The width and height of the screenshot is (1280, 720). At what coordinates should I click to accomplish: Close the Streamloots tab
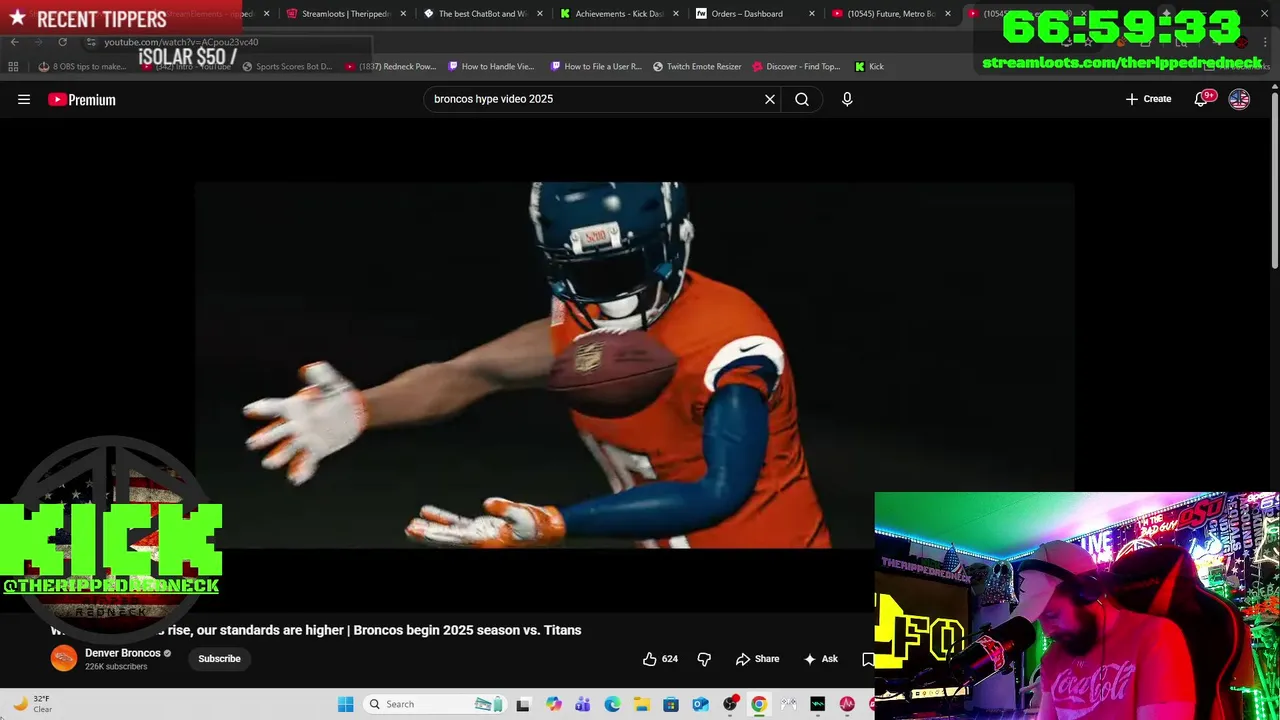point(403,14)
